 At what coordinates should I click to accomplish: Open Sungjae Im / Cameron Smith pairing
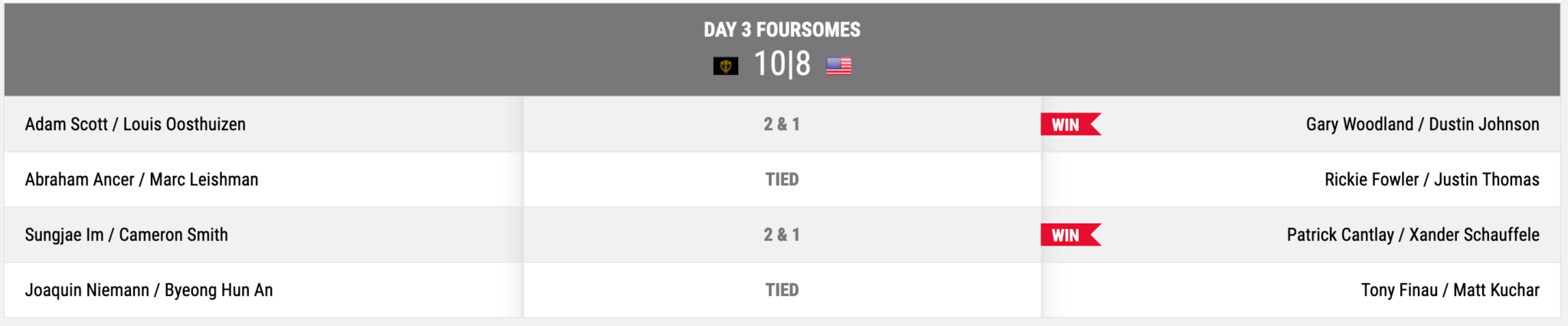point(126,235)
